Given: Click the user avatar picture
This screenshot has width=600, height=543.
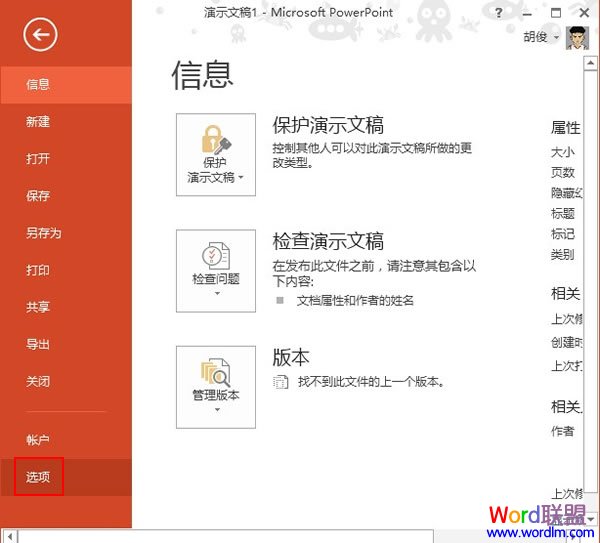Looking at the screenshot, I should tap(577, 38).
